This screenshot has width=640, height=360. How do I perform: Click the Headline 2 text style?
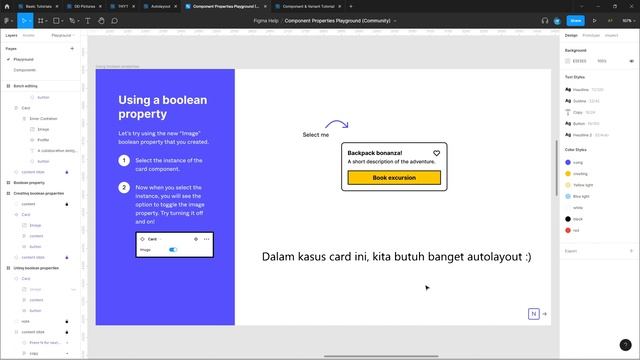pos(582,135)
